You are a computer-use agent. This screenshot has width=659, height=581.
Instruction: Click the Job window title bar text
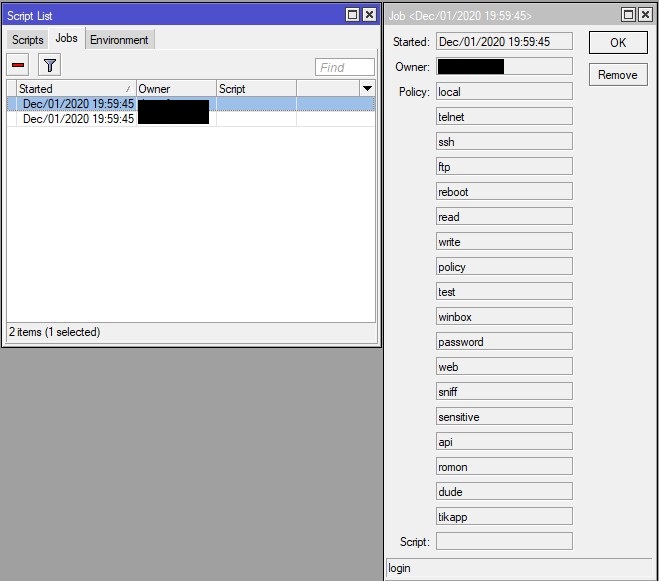point(460,16)
